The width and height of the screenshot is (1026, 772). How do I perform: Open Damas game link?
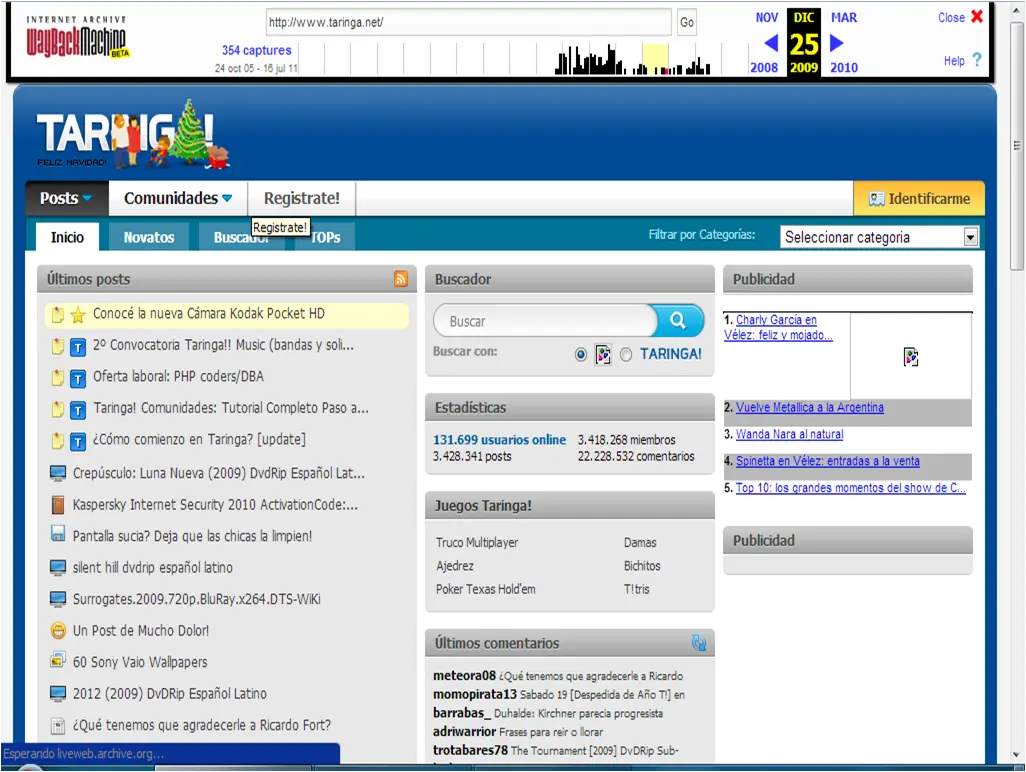coord(640,542)
